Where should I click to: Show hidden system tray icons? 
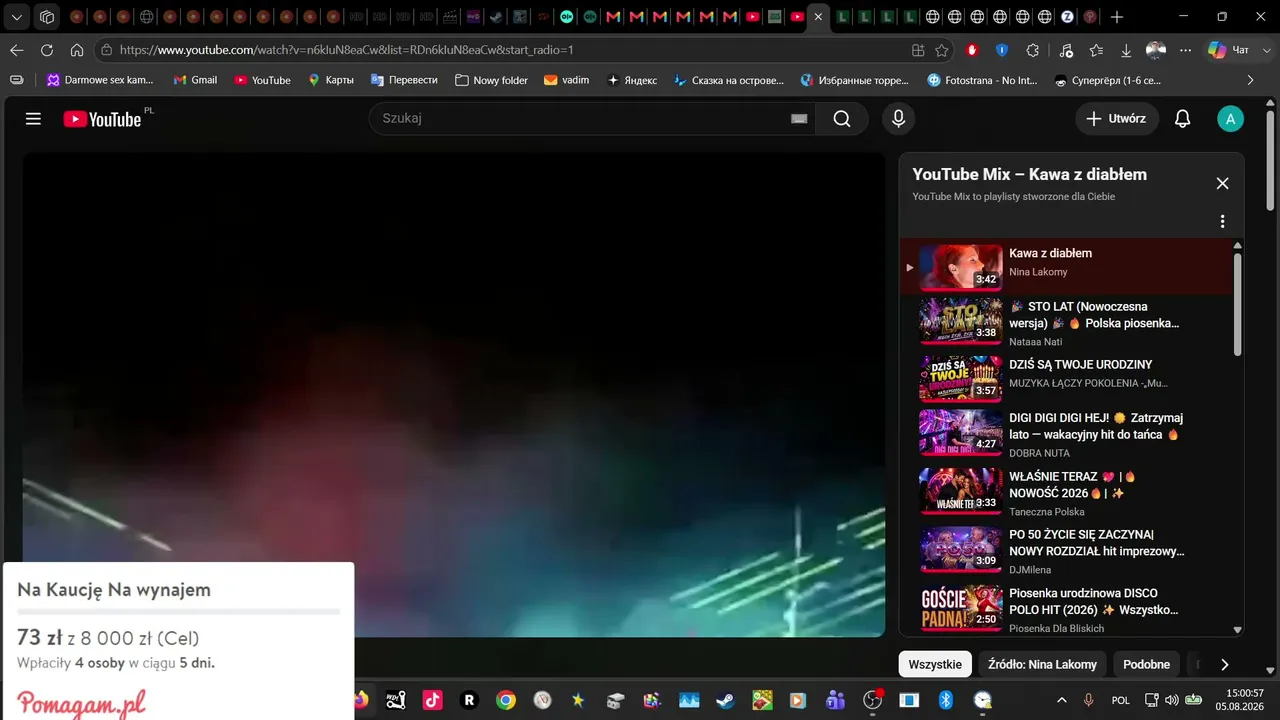pos(1061,700)
